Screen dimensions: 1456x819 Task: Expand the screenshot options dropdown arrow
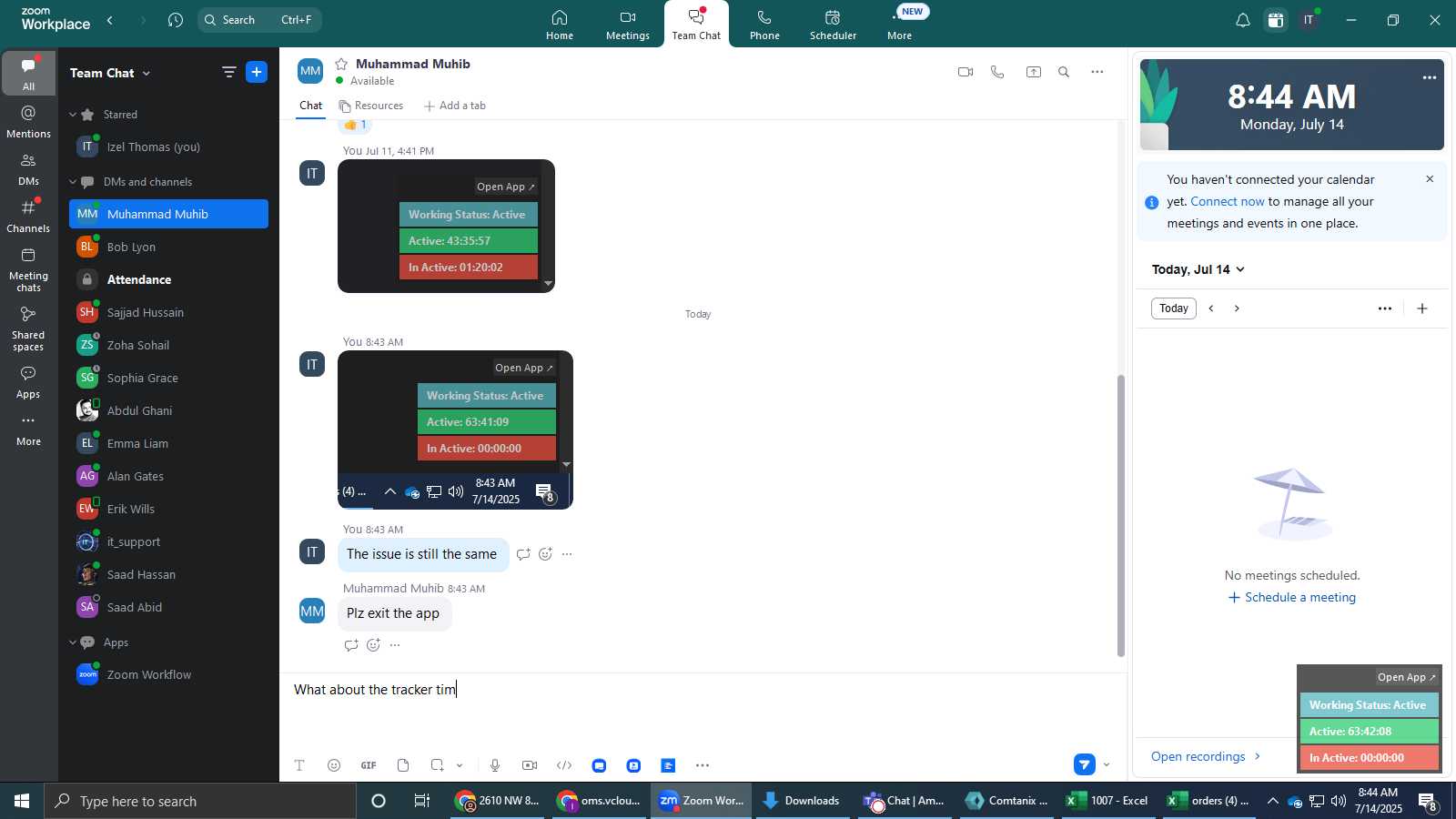pyautogui.click(x=460, y=765)
